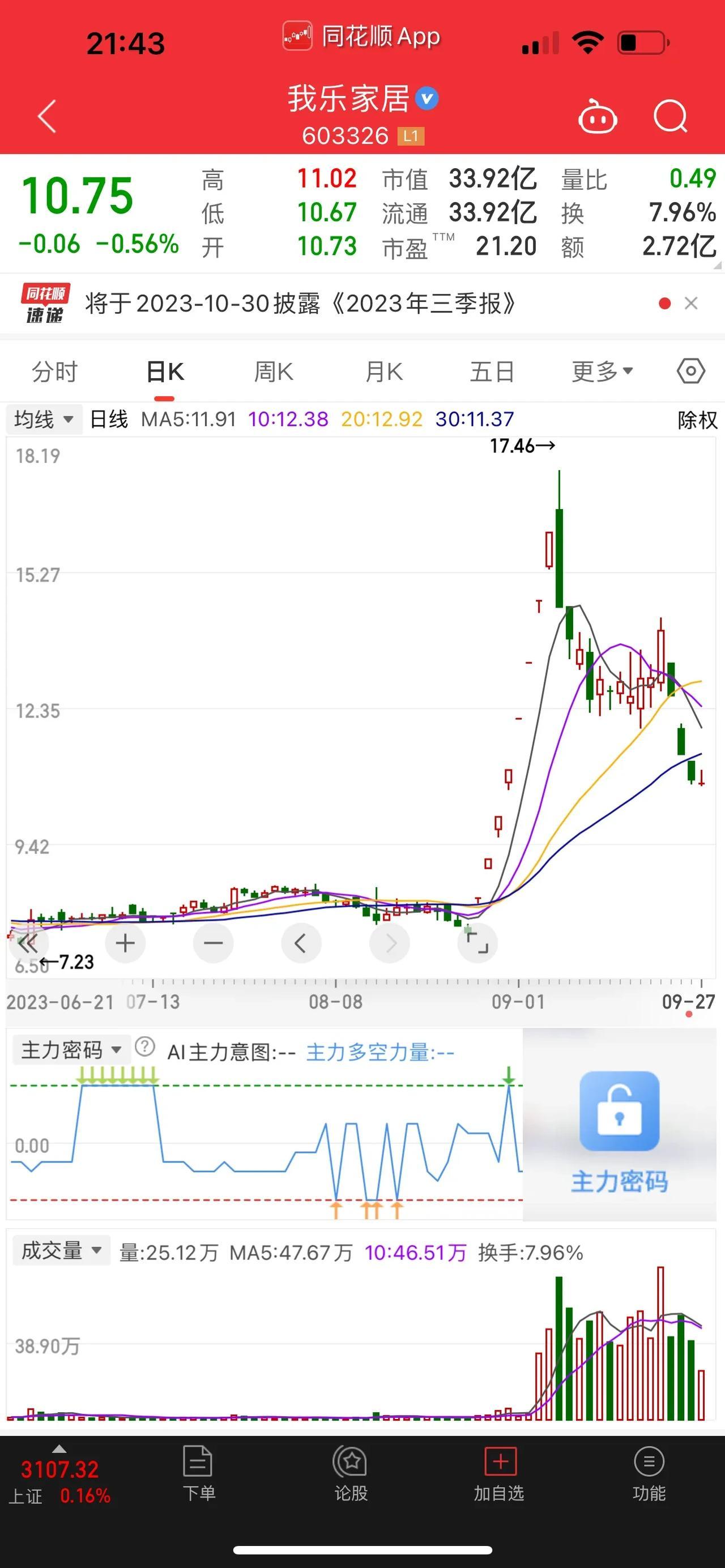Switch to 月K tab
Image resolution: width=725 pixels, height=1568 pixels.
point(384,371)
